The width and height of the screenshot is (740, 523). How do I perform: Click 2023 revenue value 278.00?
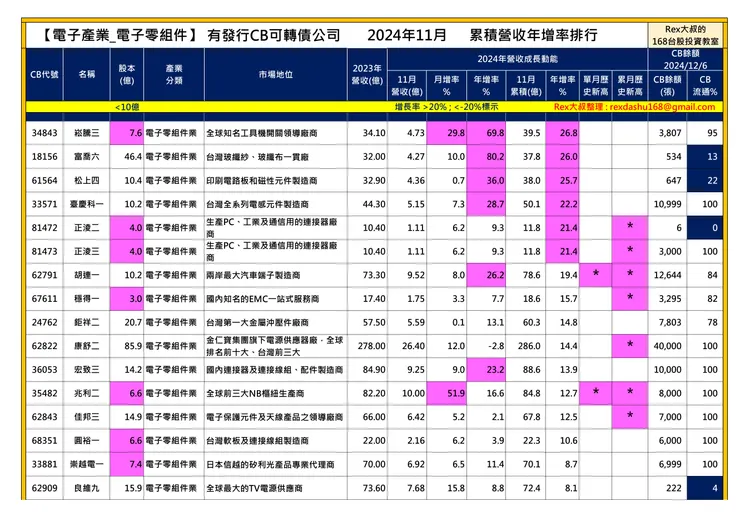click(371, 346)
